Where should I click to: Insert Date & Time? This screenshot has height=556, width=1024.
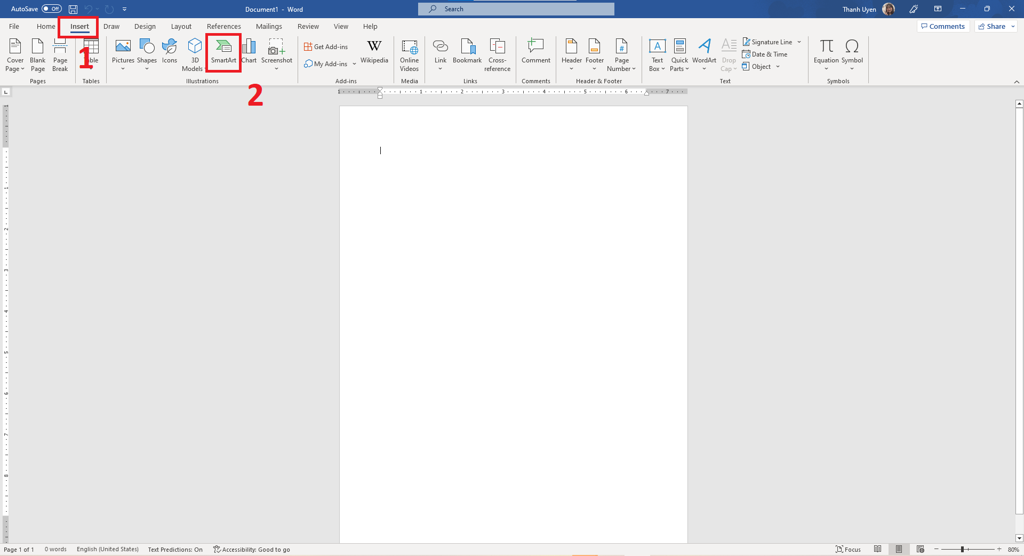tap(765, 54)
